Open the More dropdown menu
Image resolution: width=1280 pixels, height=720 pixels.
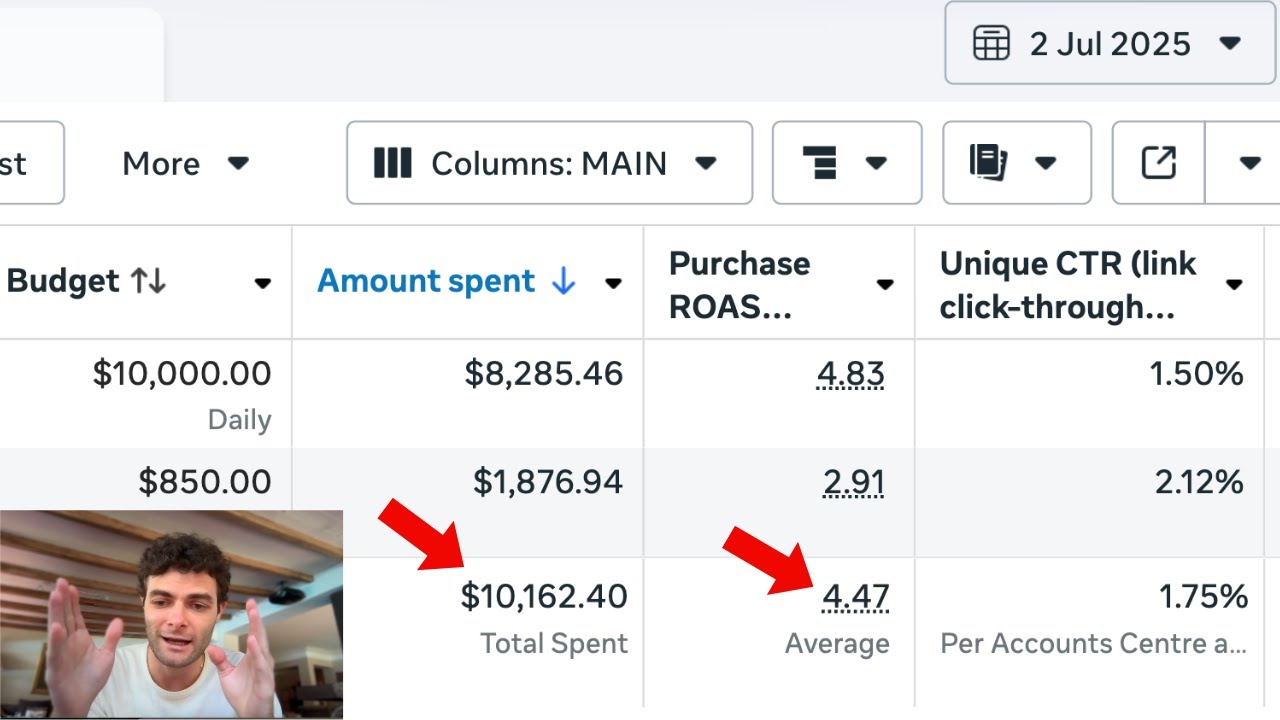185,163
